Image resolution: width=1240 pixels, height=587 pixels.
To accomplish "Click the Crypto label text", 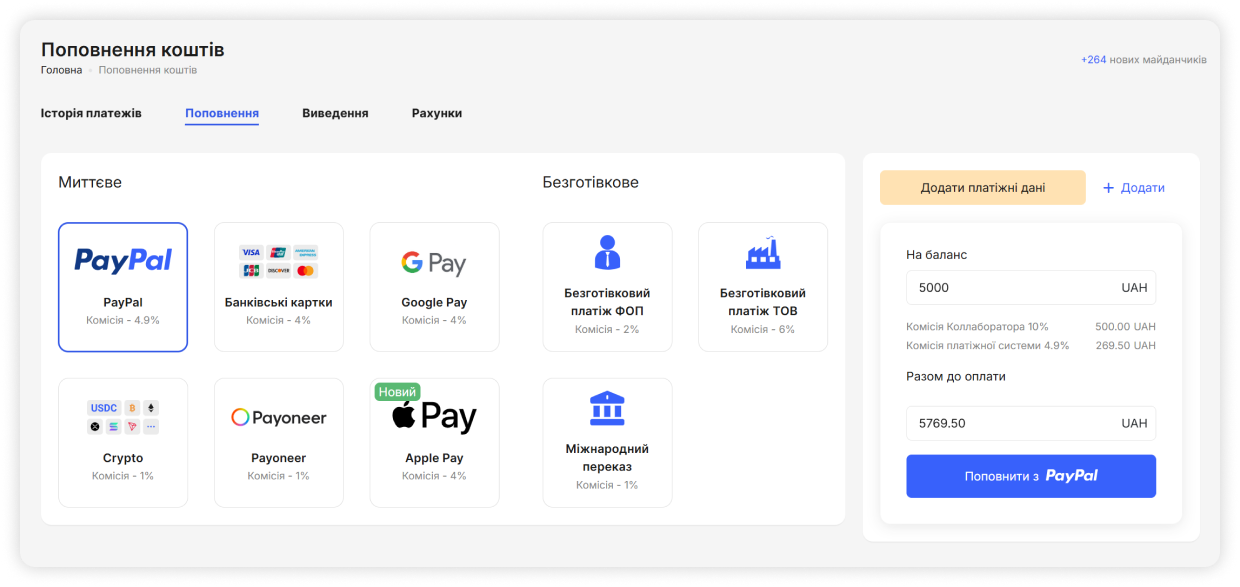I will [123, 458].
